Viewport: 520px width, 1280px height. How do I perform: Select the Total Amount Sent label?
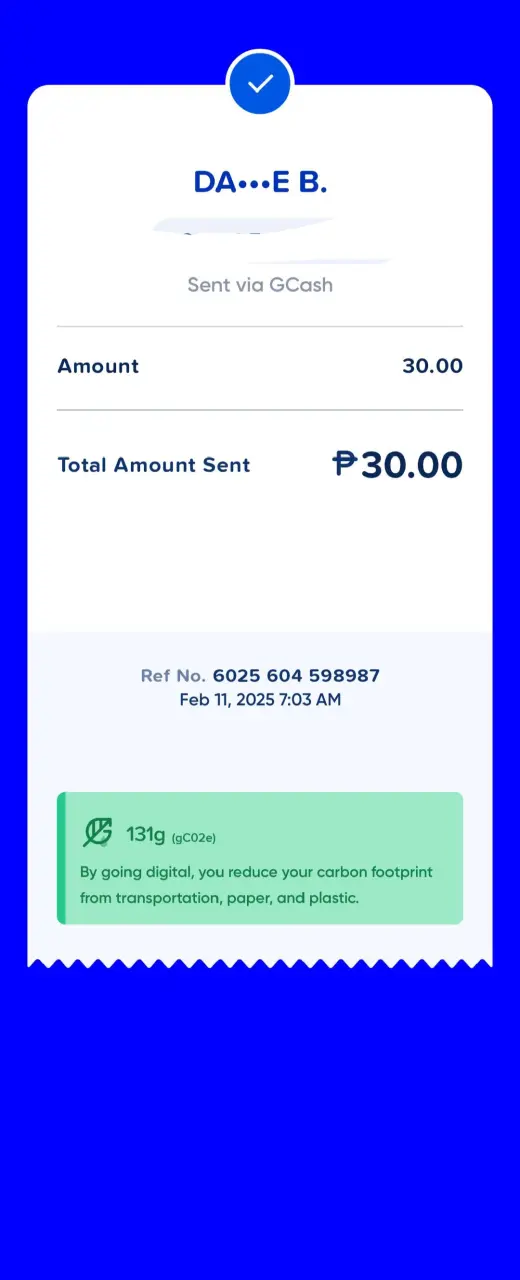click(154, 465)
